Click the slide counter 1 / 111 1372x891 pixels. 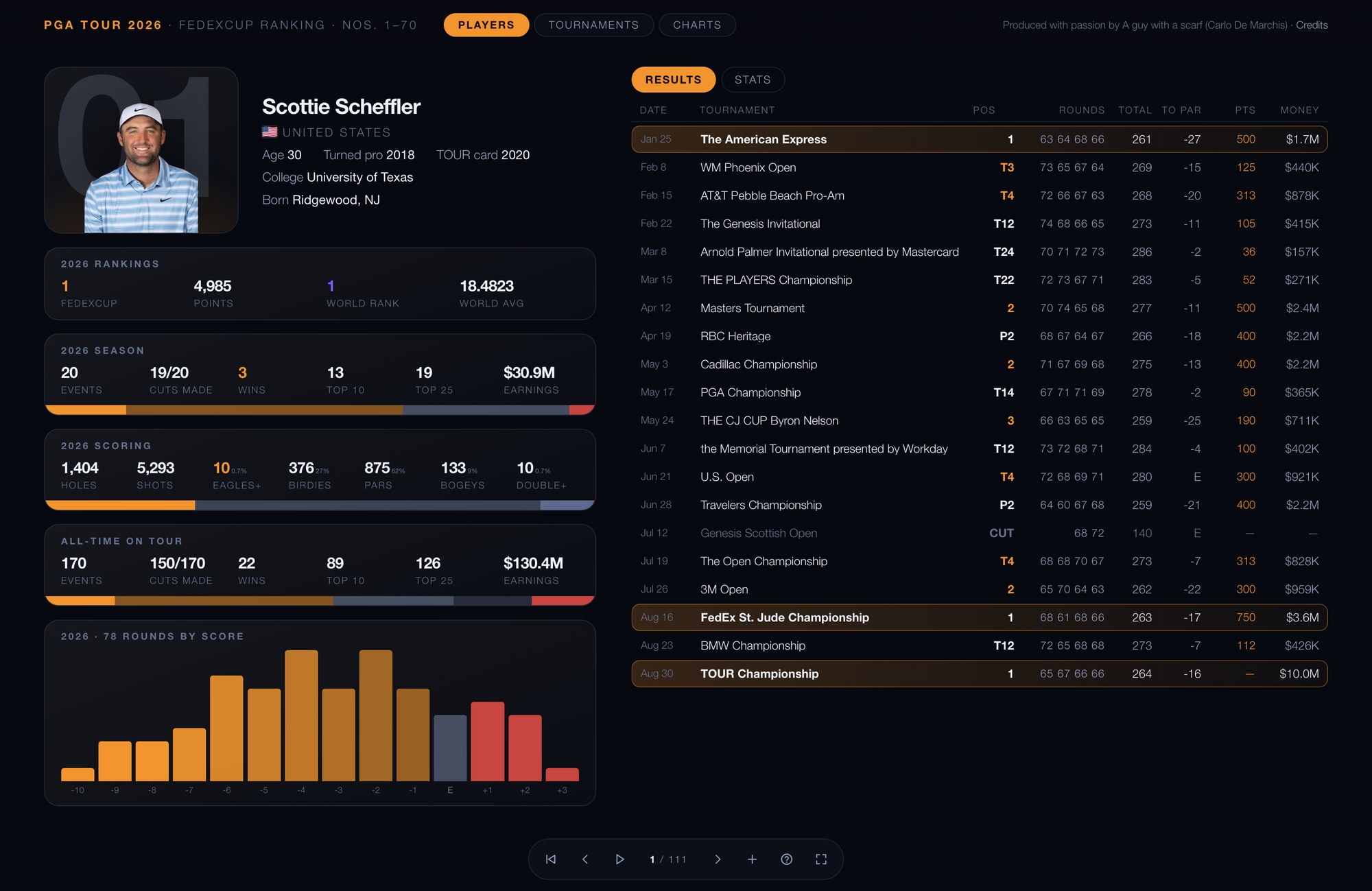(668, 859)
